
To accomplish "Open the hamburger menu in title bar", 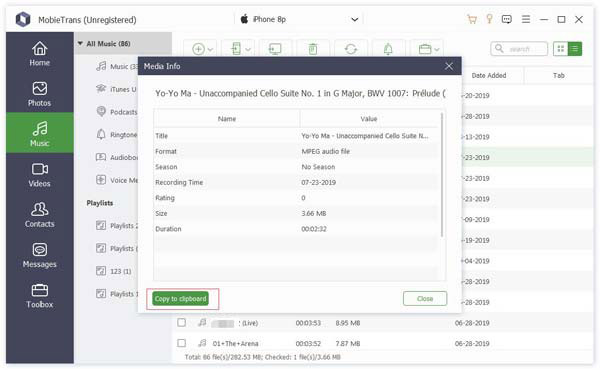I will tap(526, 19).
